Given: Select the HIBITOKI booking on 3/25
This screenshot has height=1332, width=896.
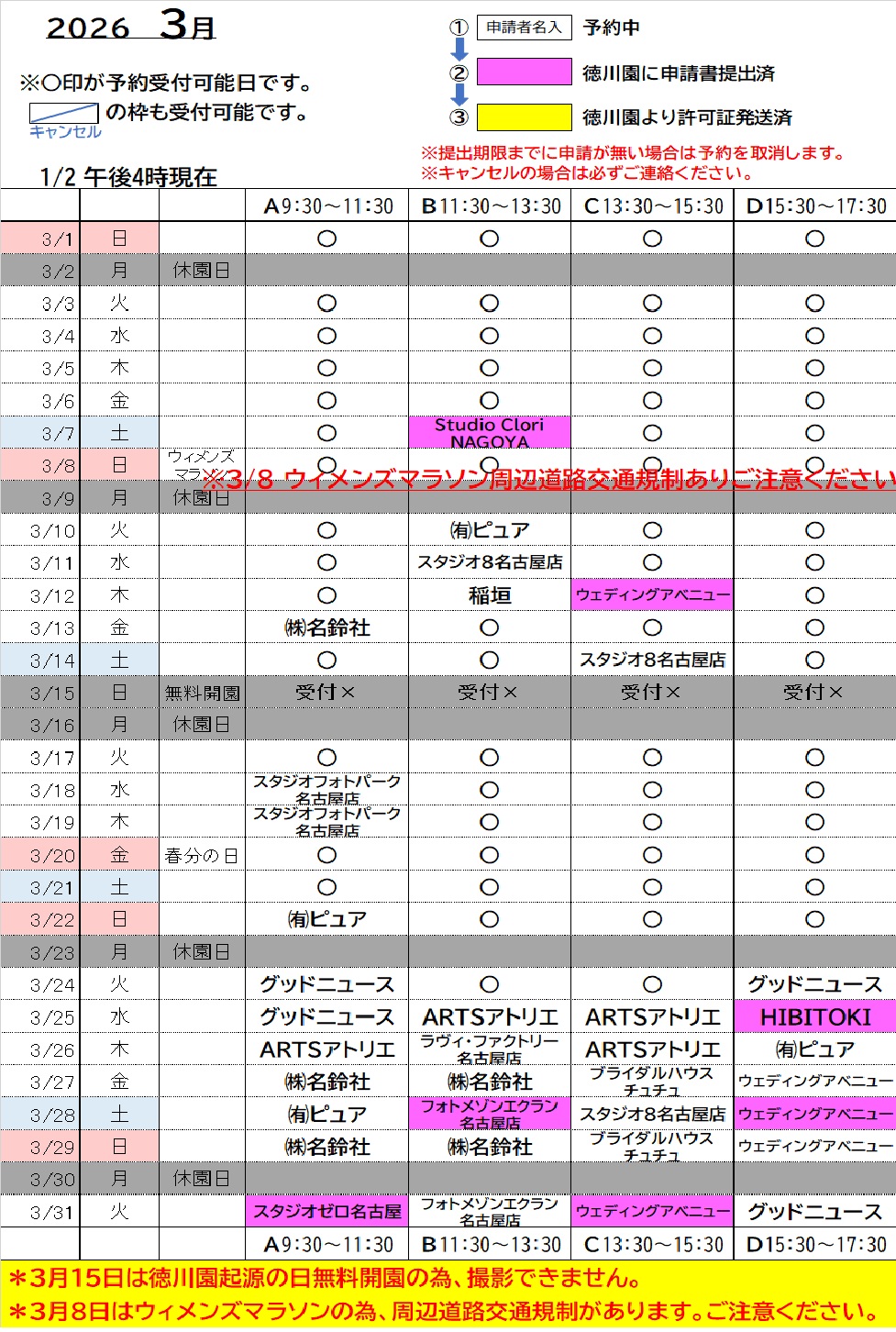Looking at the screenshot, I should [814, 1017].
